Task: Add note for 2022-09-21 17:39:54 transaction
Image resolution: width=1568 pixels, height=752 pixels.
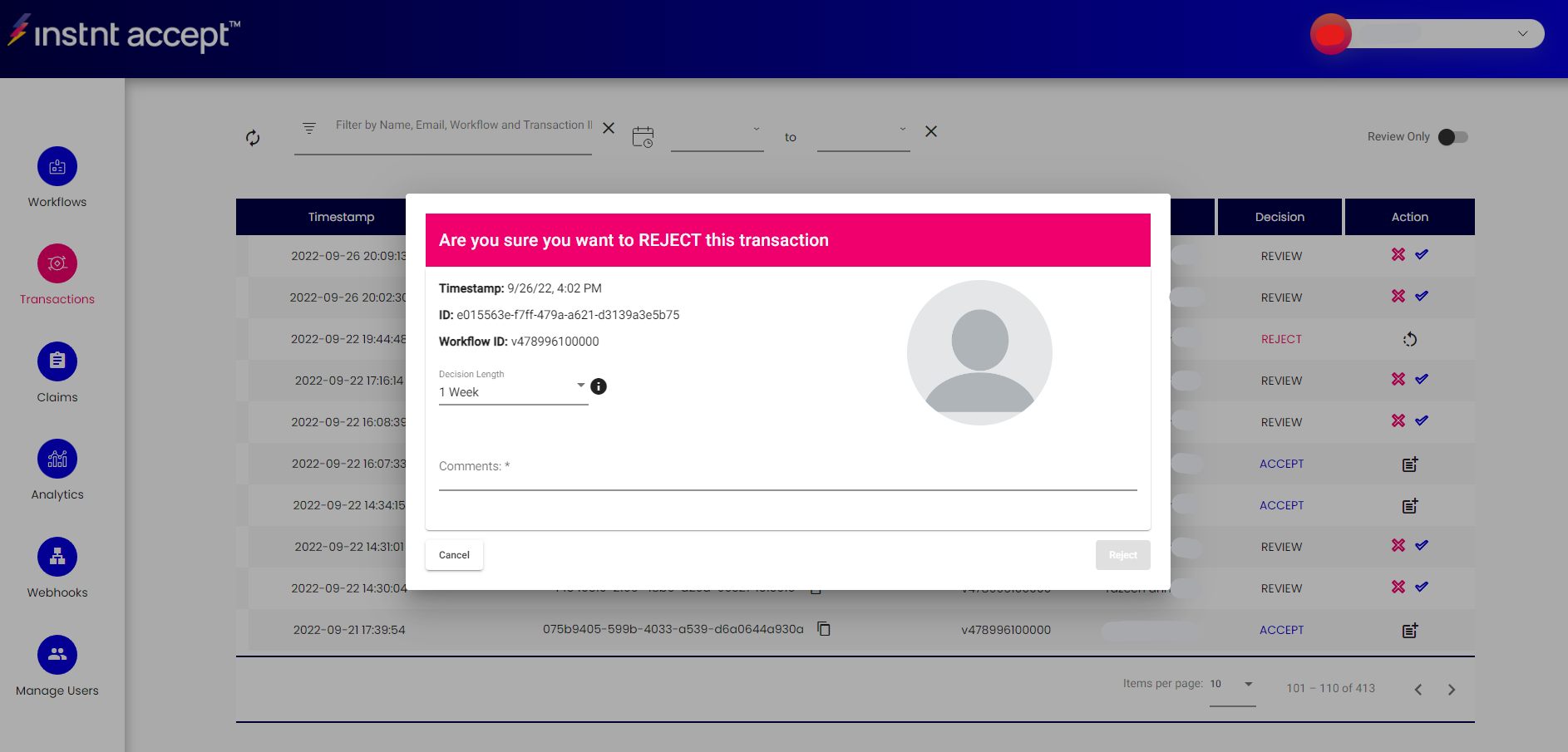Action: pyautogui.click(x=1410, y=630)
